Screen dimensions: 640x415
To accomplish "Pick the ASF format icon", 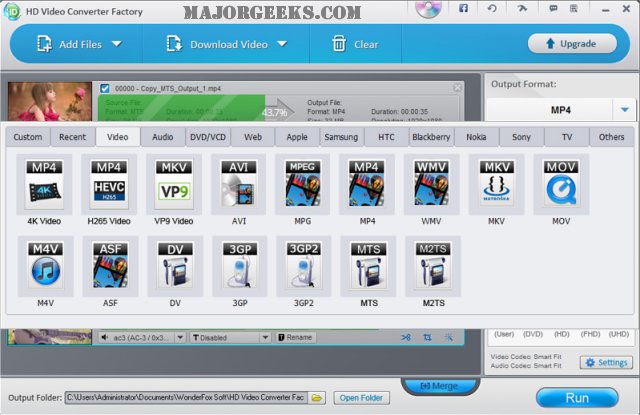I will (110, 266).
